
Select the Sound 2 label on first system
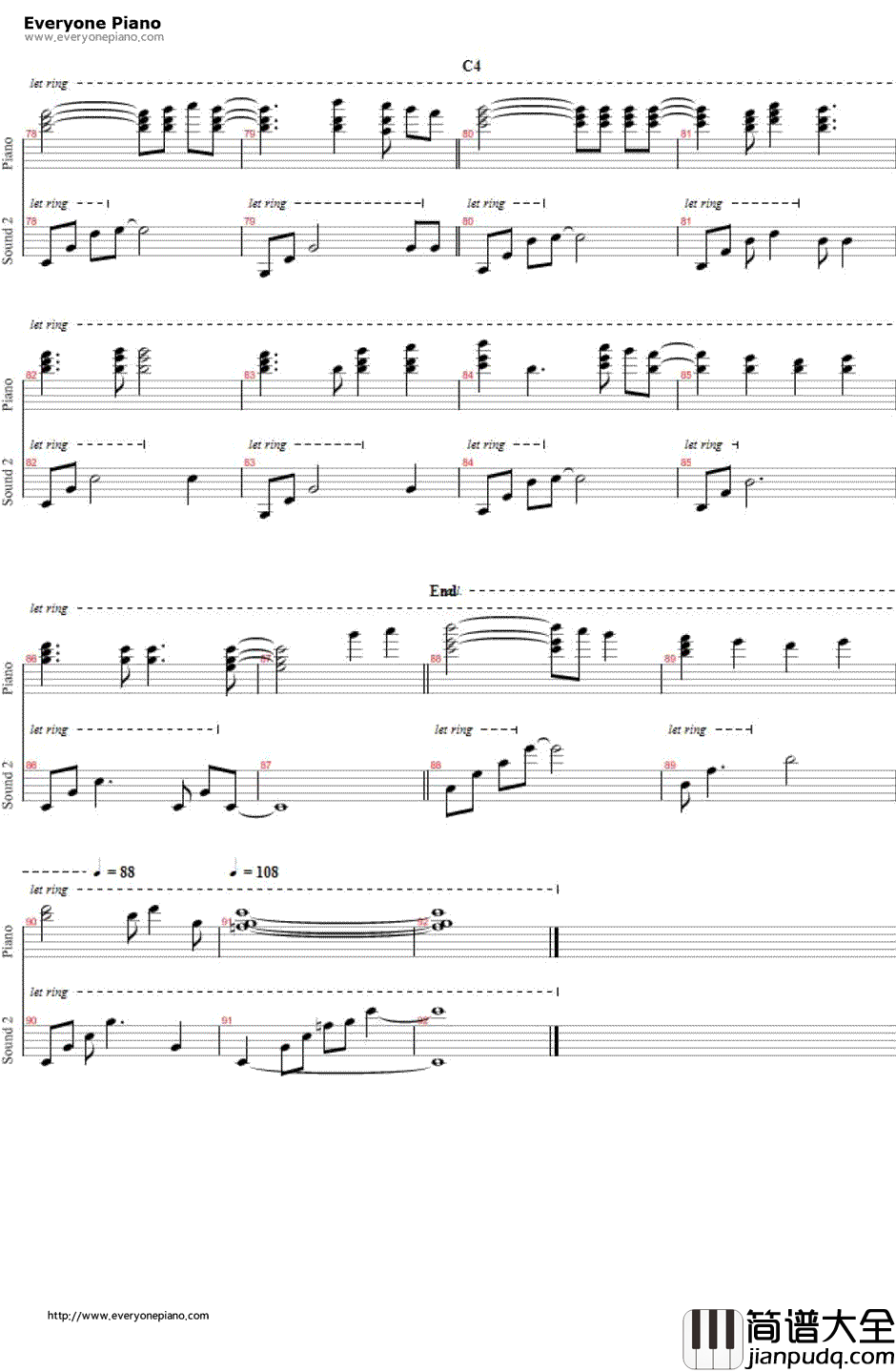8,240
